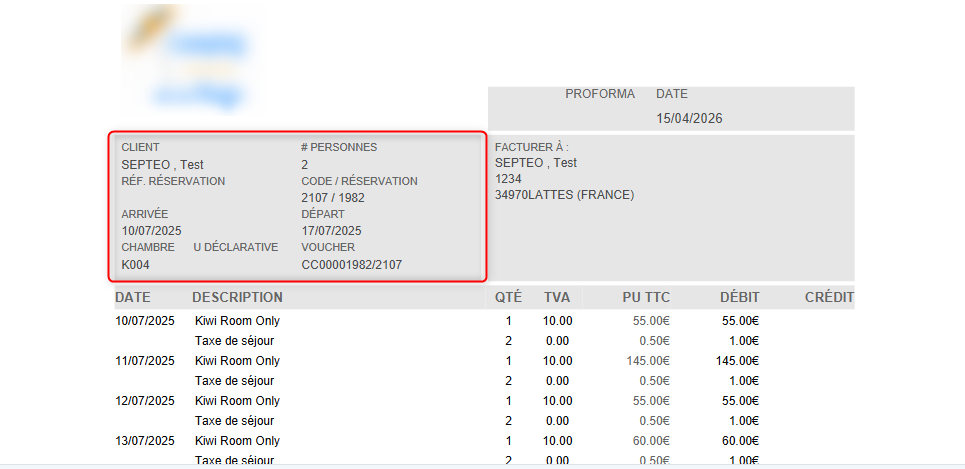Click voucher number CC00001982/2107
This screenshot has width=965, height=469.
click(352, 265)
